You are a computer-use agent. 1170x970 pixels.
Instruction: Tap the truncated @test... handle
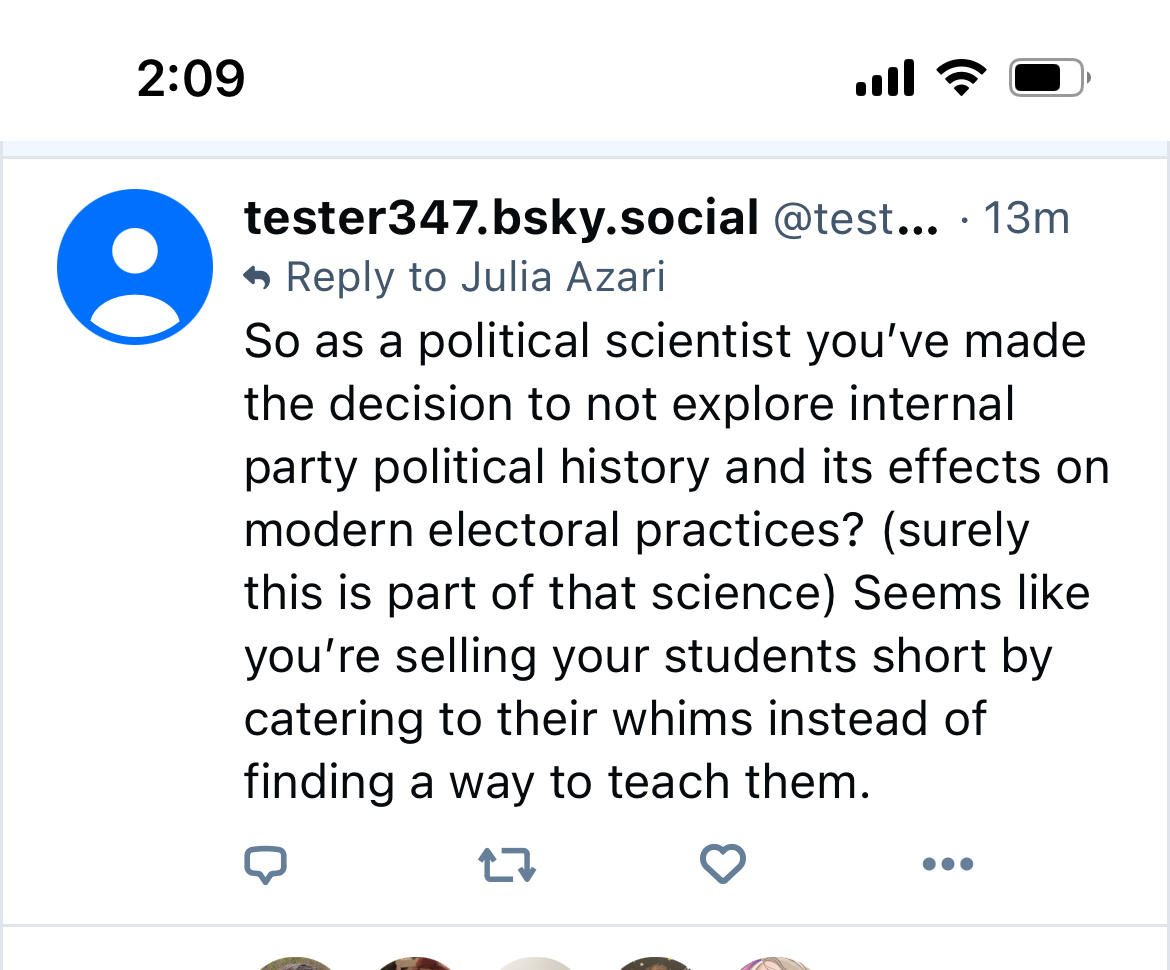click(856, 220)
